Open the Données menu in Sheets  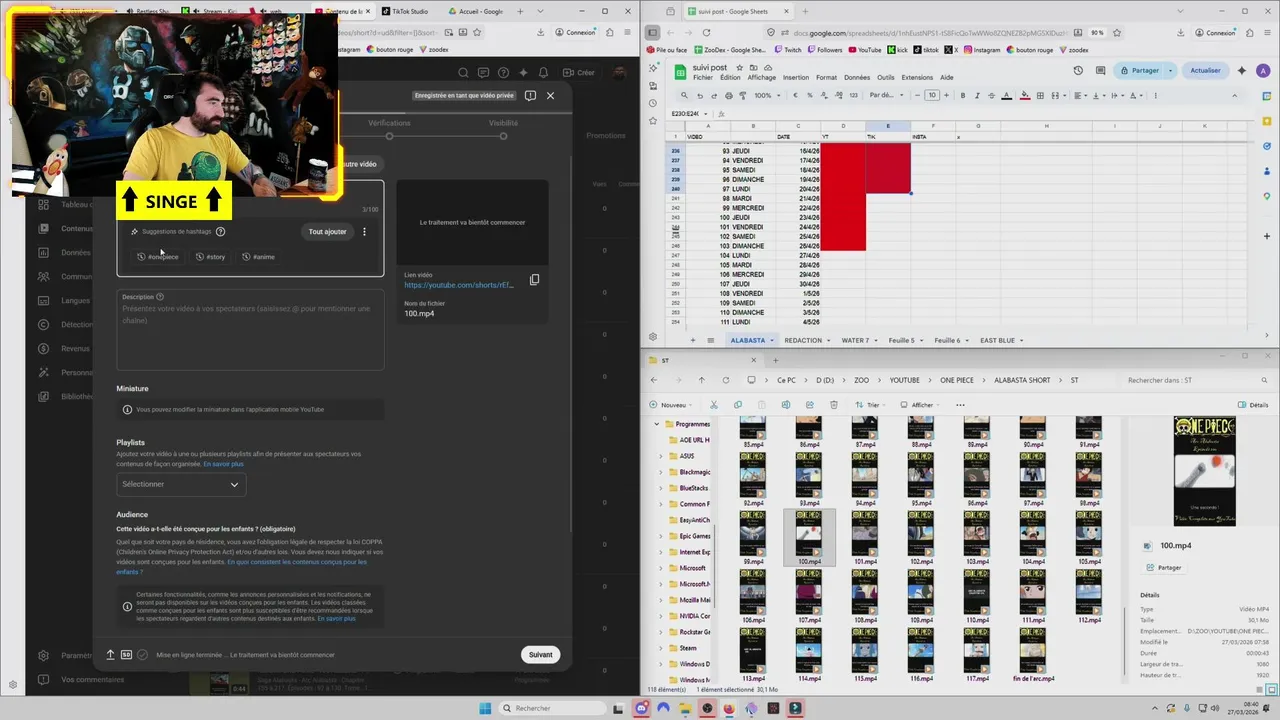857,77
